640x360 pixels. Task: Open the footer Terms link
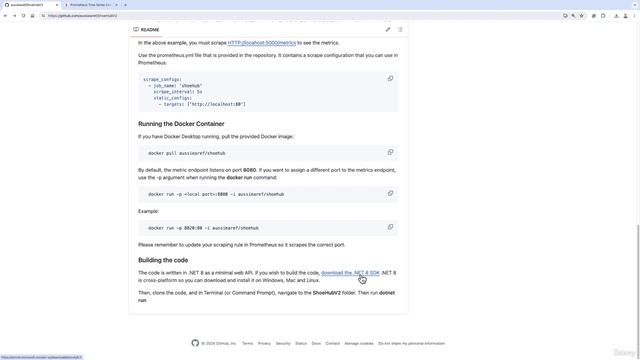click(x=247, y=344)
